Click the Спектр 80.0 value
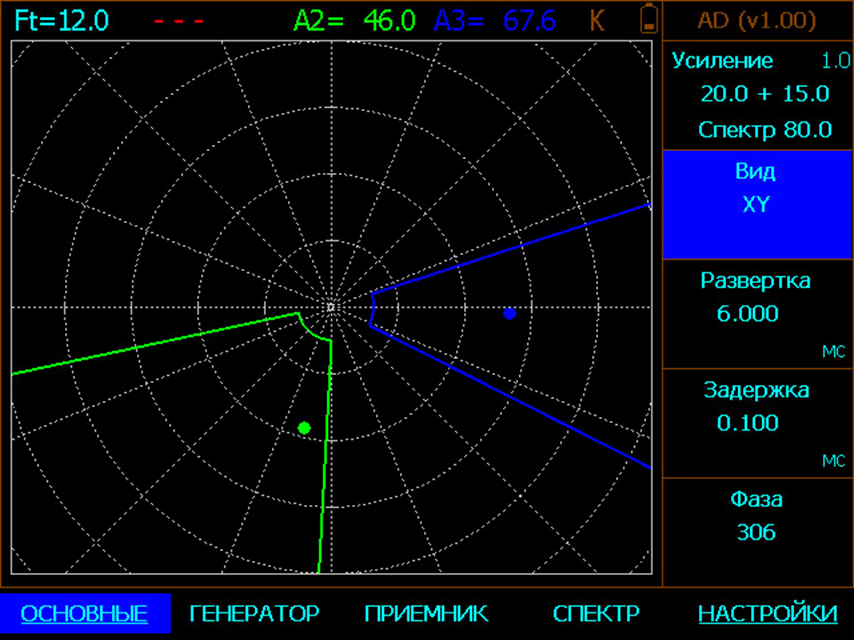The width and height of the screenshot is (854, 640). click(x=765, y=129)
